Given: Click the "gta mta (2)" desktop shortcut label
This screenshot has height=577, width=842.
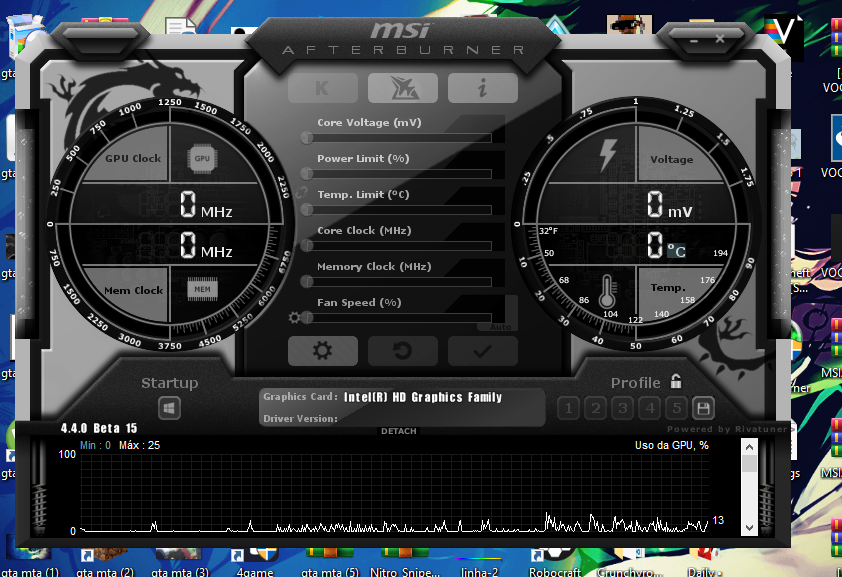Looking at the screenshot, I should [105, 572].
